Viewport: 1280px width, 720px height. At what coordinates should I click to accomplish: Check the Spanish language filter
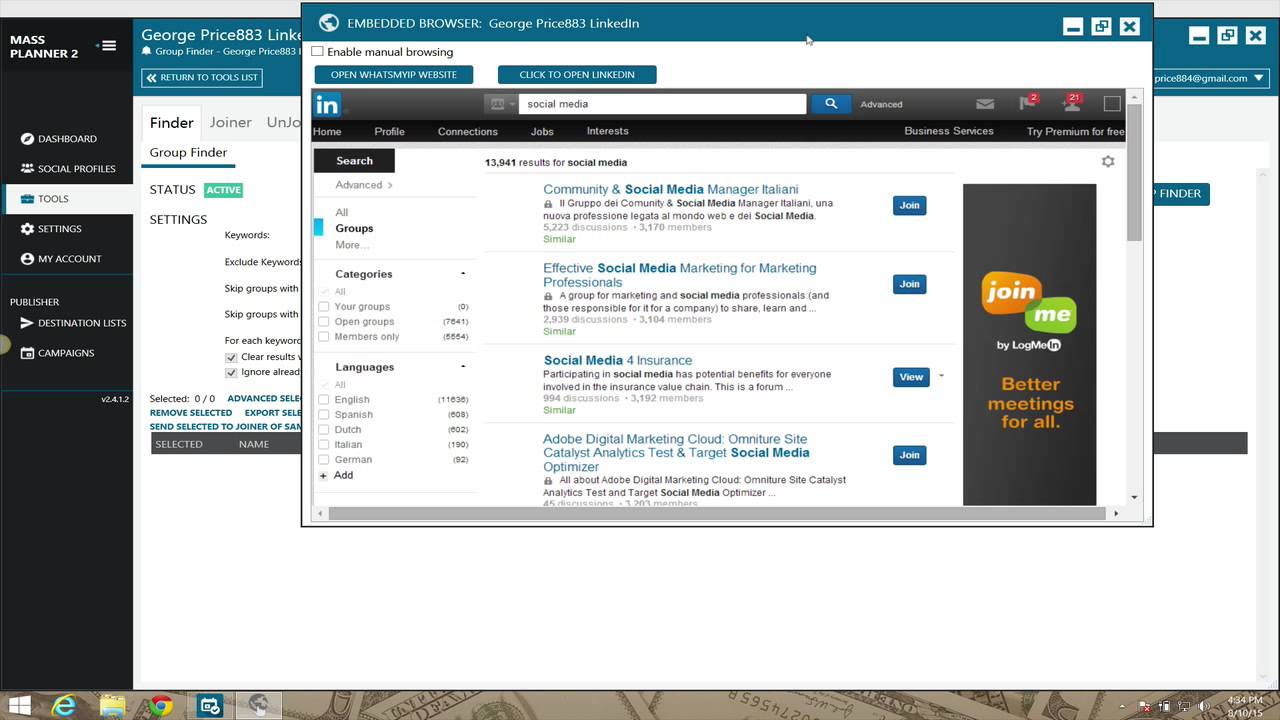click(324, 415)
